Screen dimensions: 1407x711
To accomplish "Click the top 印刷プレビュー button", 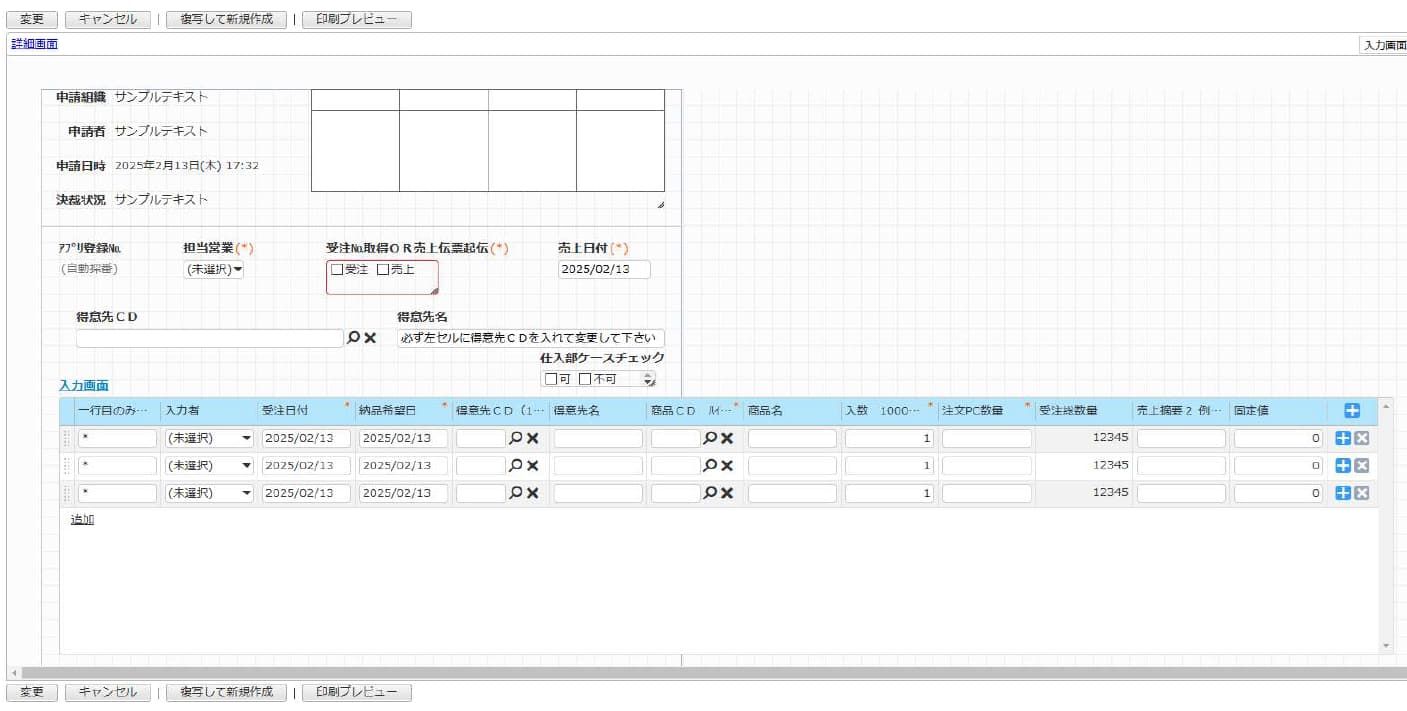I will pyautogui.click(x=356, y=19).
